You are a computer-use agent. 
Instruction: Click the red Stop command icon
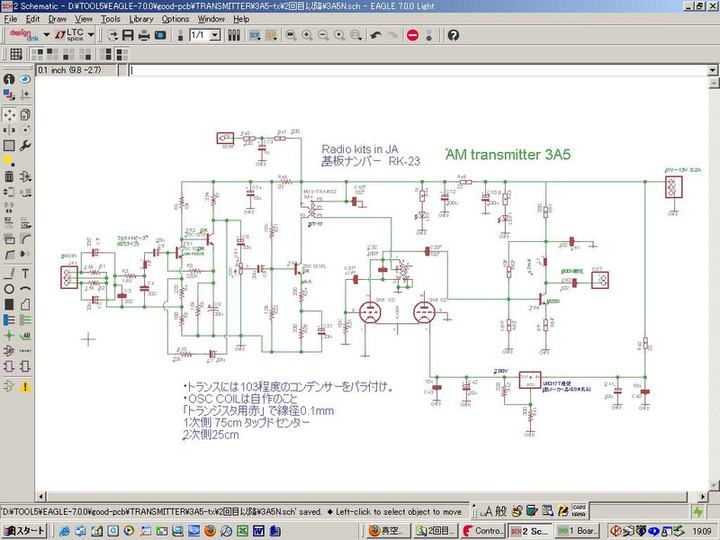412,35
